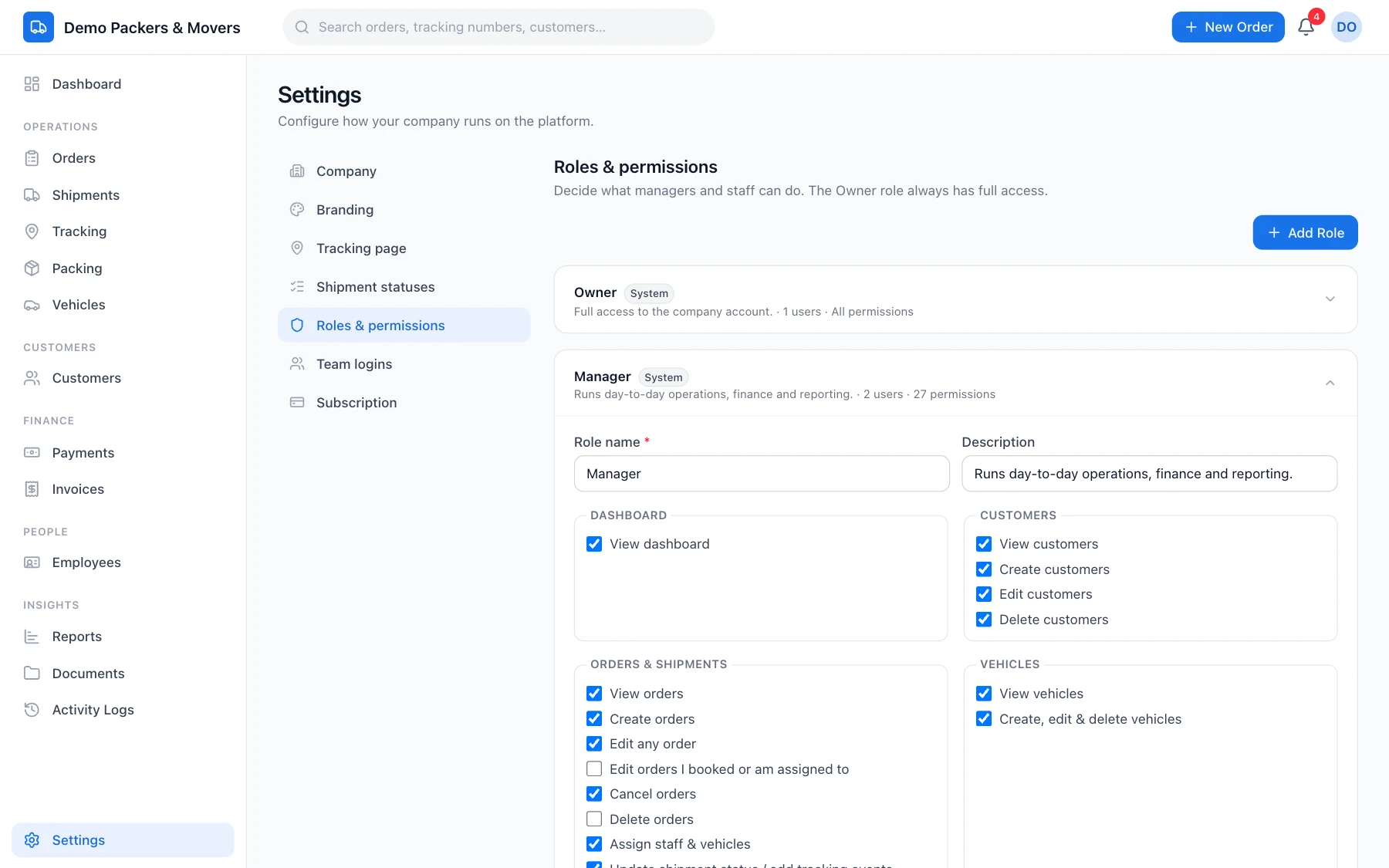1389x868 pixels.
Task: Click the Add Role button
Action: [x=1305, y=233]
